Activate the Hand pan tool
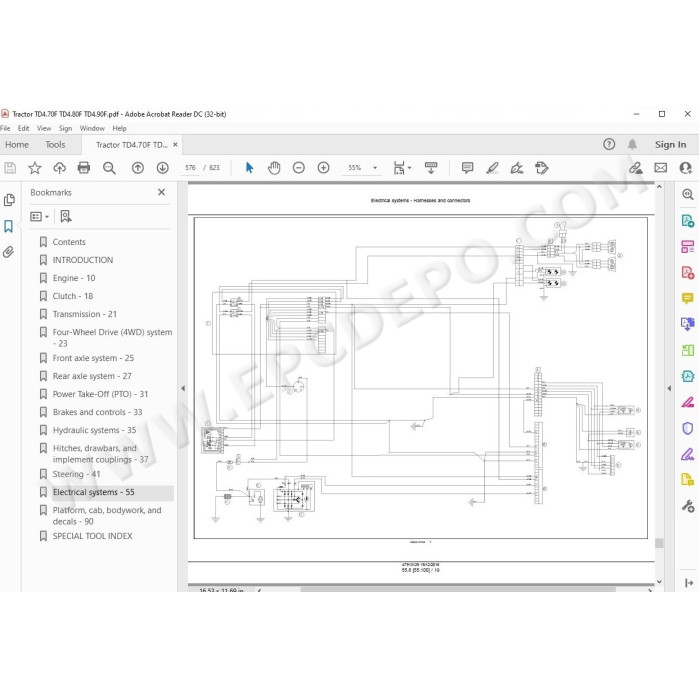 click(x=274, y=168)
